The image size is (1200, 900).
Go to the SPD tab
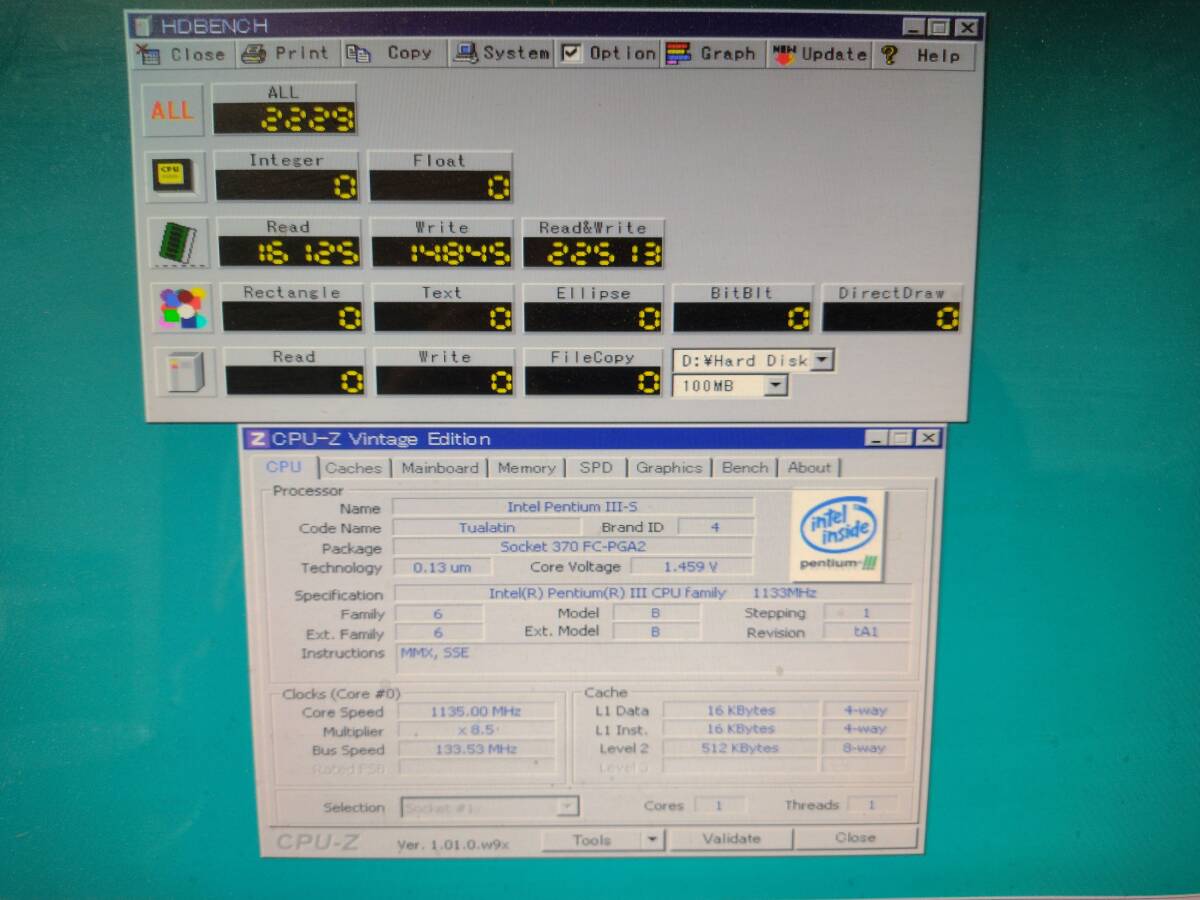(x=596, y=467)
